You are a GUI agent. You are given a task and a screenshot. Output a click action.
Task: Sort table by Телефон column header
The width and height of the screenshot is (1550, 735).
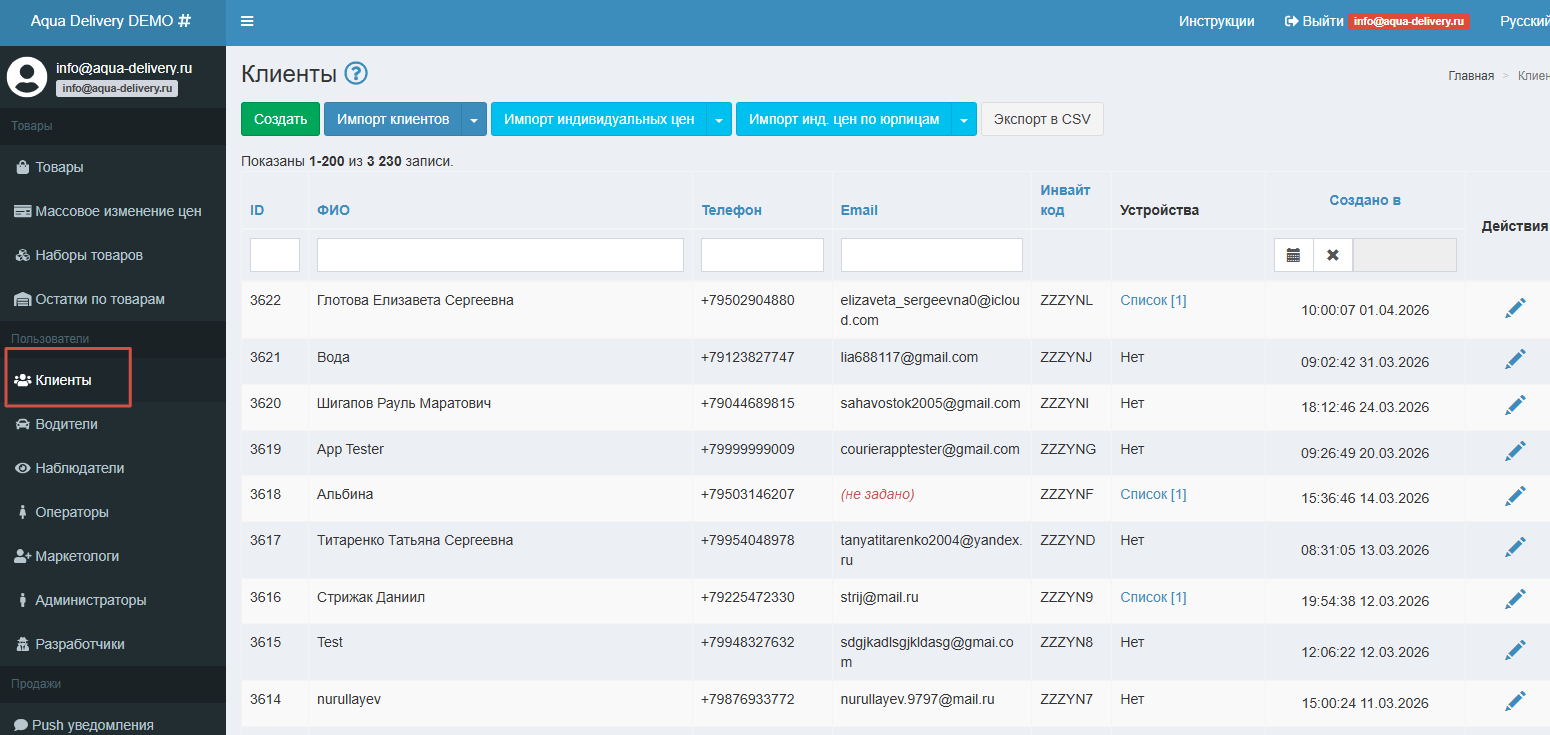(x=731, y=210)
